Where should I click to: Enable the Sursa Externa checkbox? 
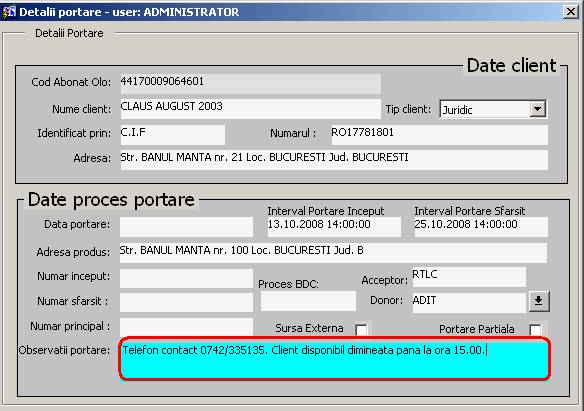(x=361, y=329)
